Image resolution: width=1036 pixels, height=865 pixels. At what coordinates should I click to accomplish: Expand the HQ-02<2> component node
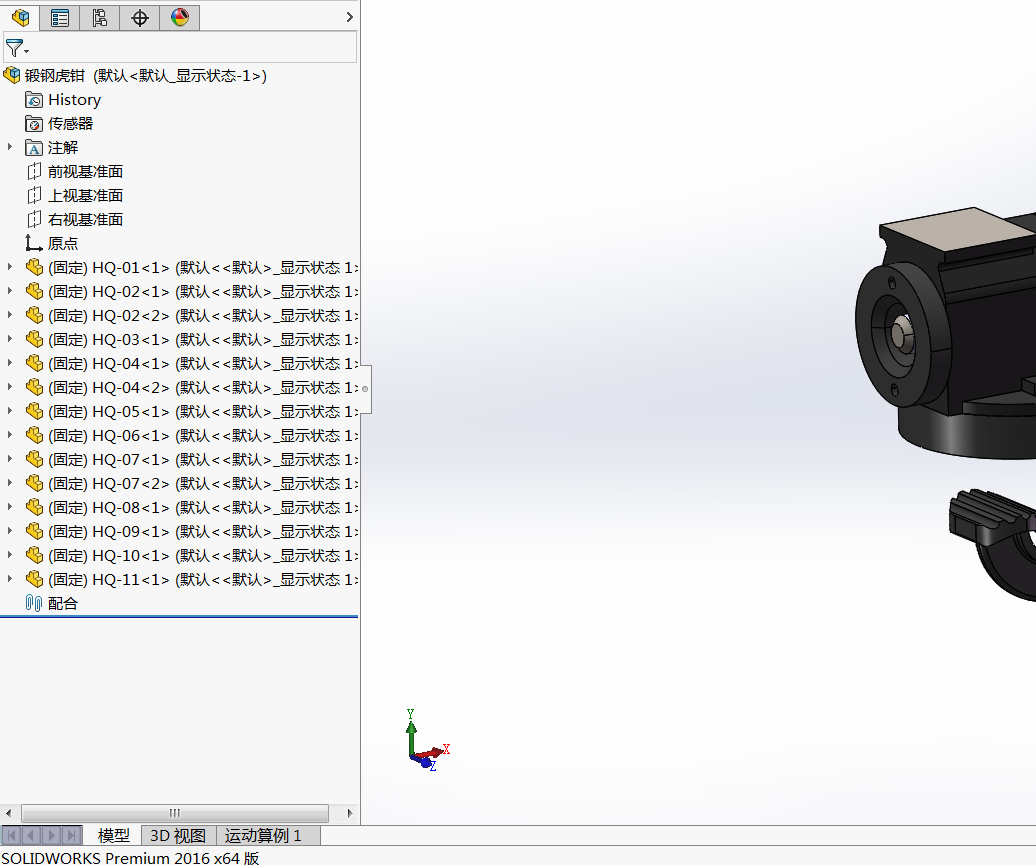tap(9, 315)
